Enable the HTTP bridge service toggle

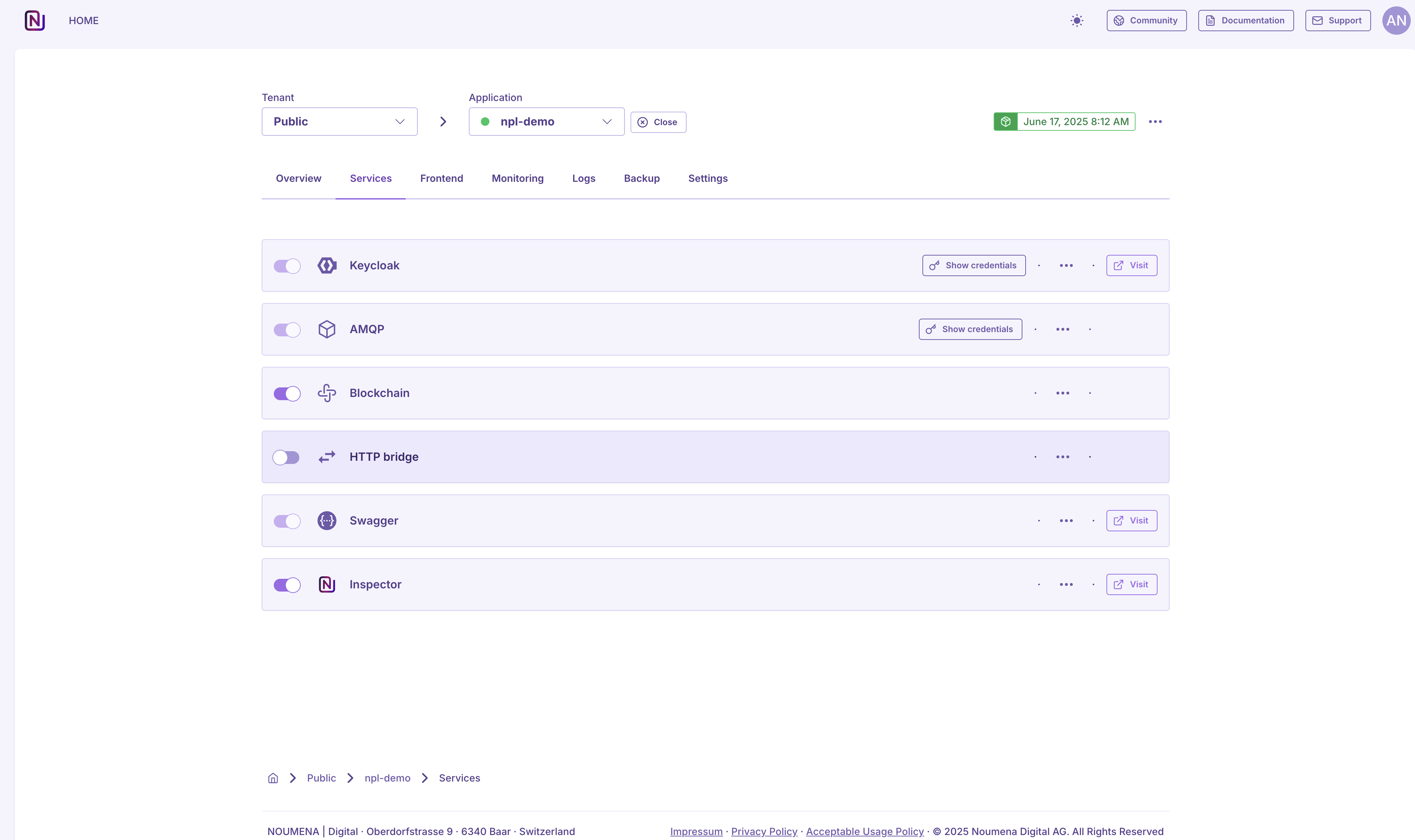(x=286, y=457)
